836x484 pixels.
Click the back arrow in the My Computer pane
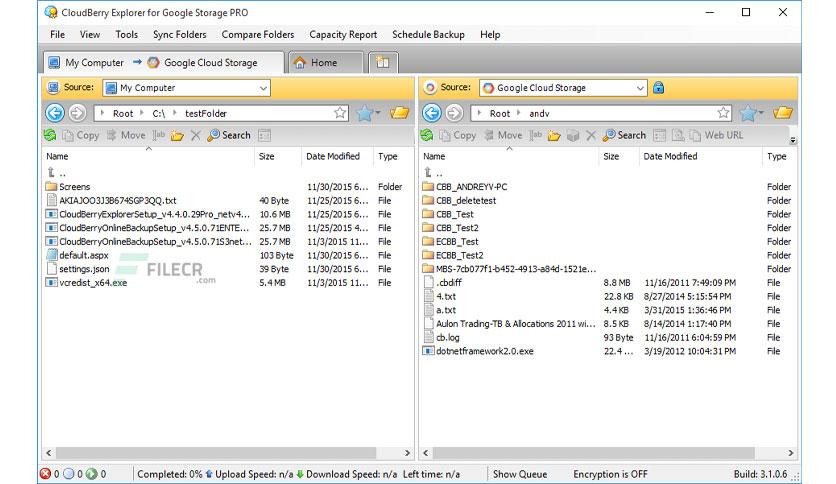tap(54, 113)
